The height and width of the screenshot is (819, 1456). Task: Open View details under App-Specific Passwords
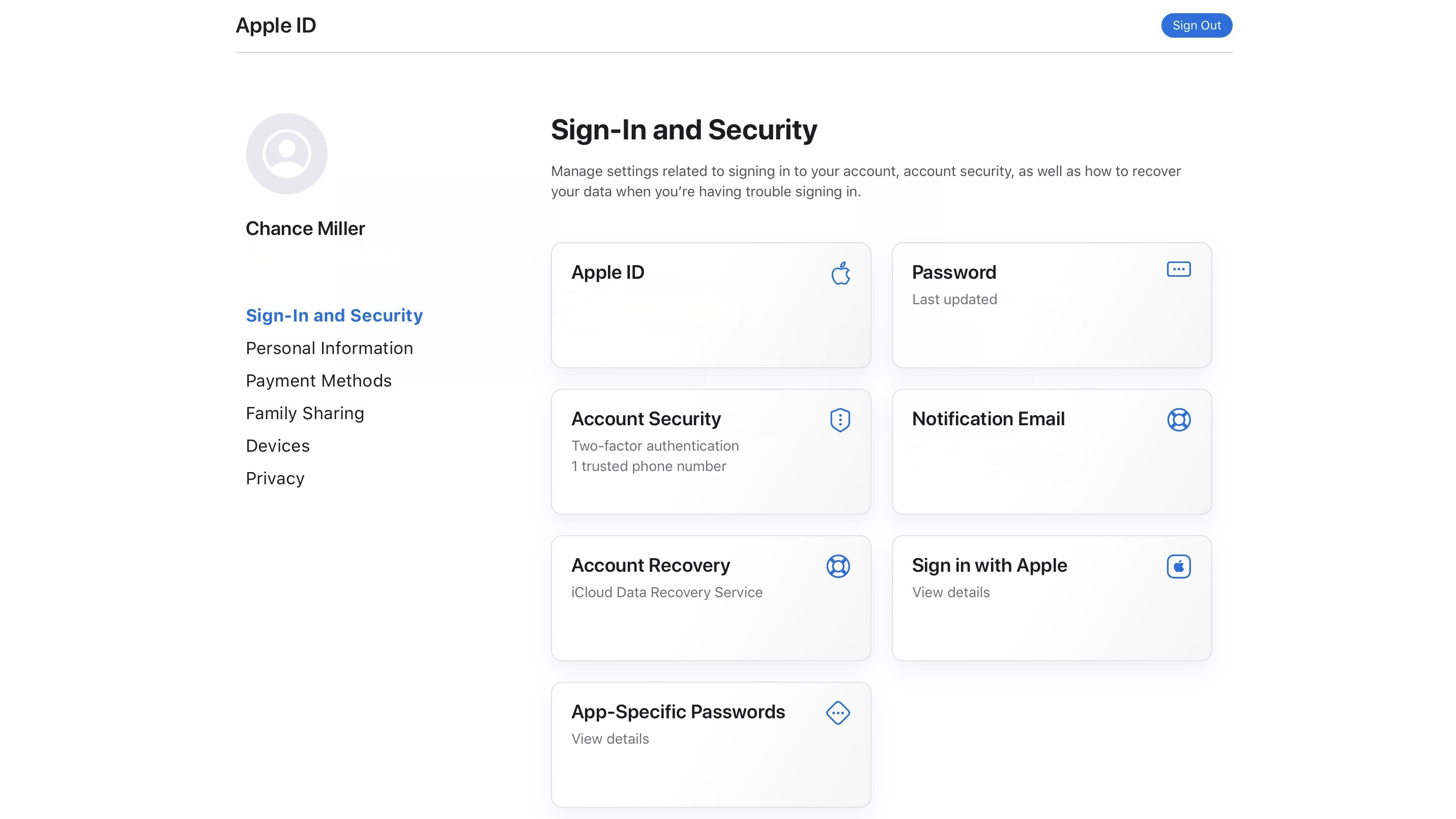(x=609, y=738)
